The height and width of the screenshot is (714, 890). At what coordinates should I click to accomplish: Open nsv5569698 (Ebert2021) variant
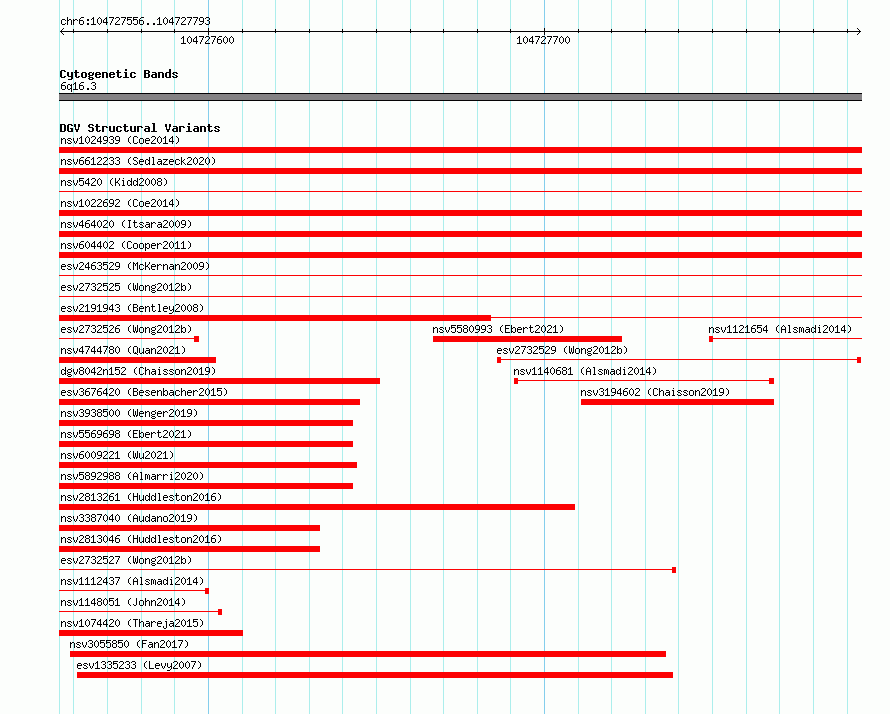point(126,434)
